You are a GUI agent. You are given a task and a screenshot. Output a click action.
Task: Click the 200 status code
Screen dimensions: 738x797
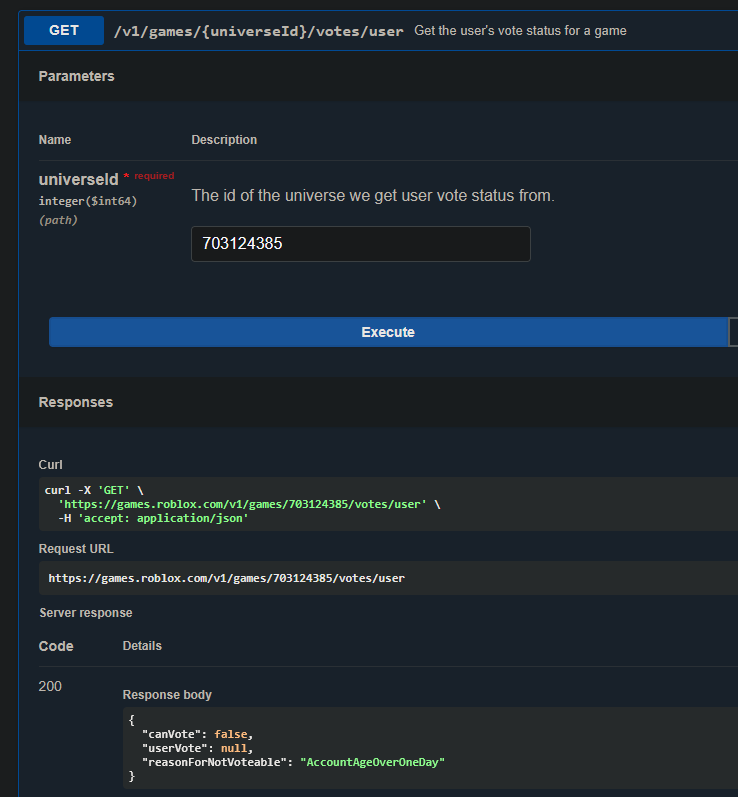[50, 686]
